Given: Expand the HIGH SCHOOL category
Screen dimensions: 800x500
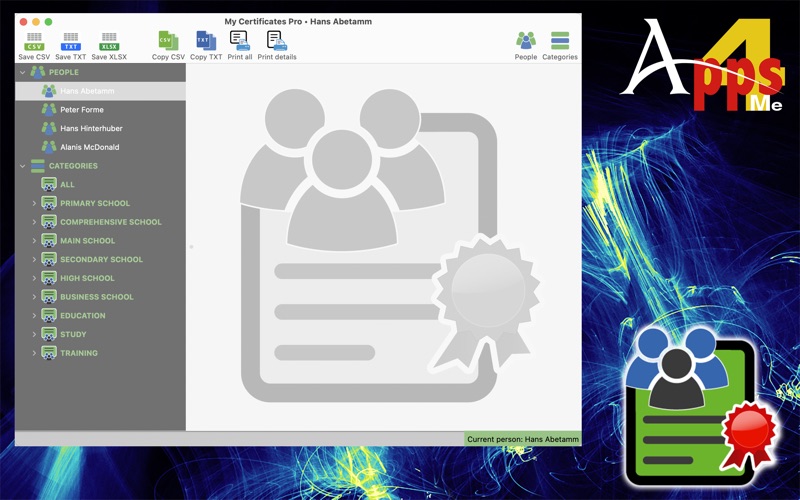Looking at the screenshot, I should point(34,278).
